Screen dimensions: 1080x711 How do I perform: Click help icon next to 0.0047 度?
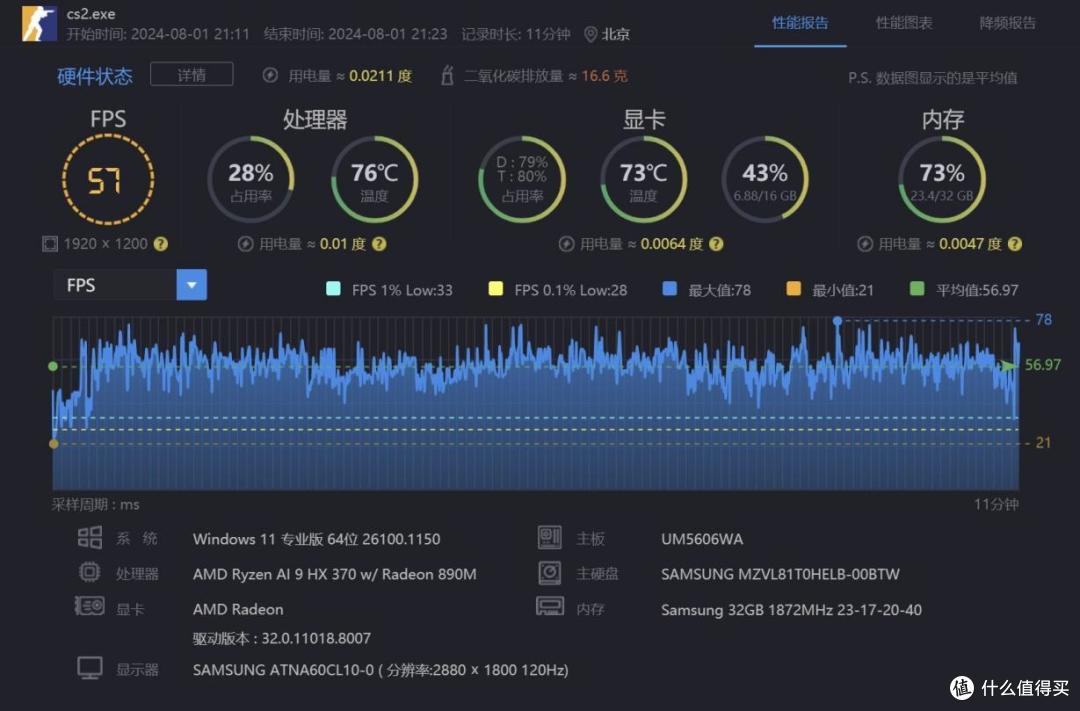tap(1015, 244)
